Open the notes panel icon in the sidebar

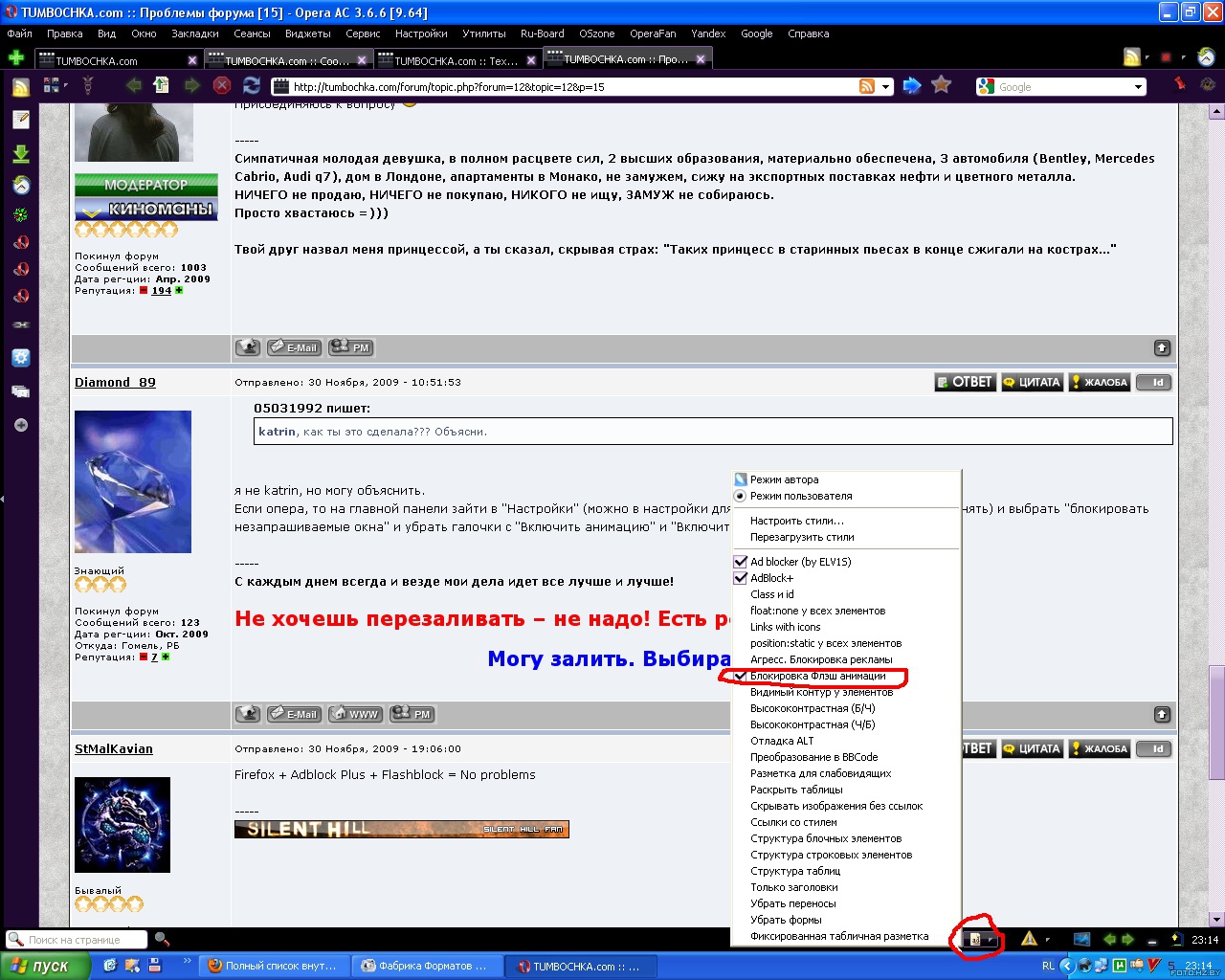(x=21, y=120)
